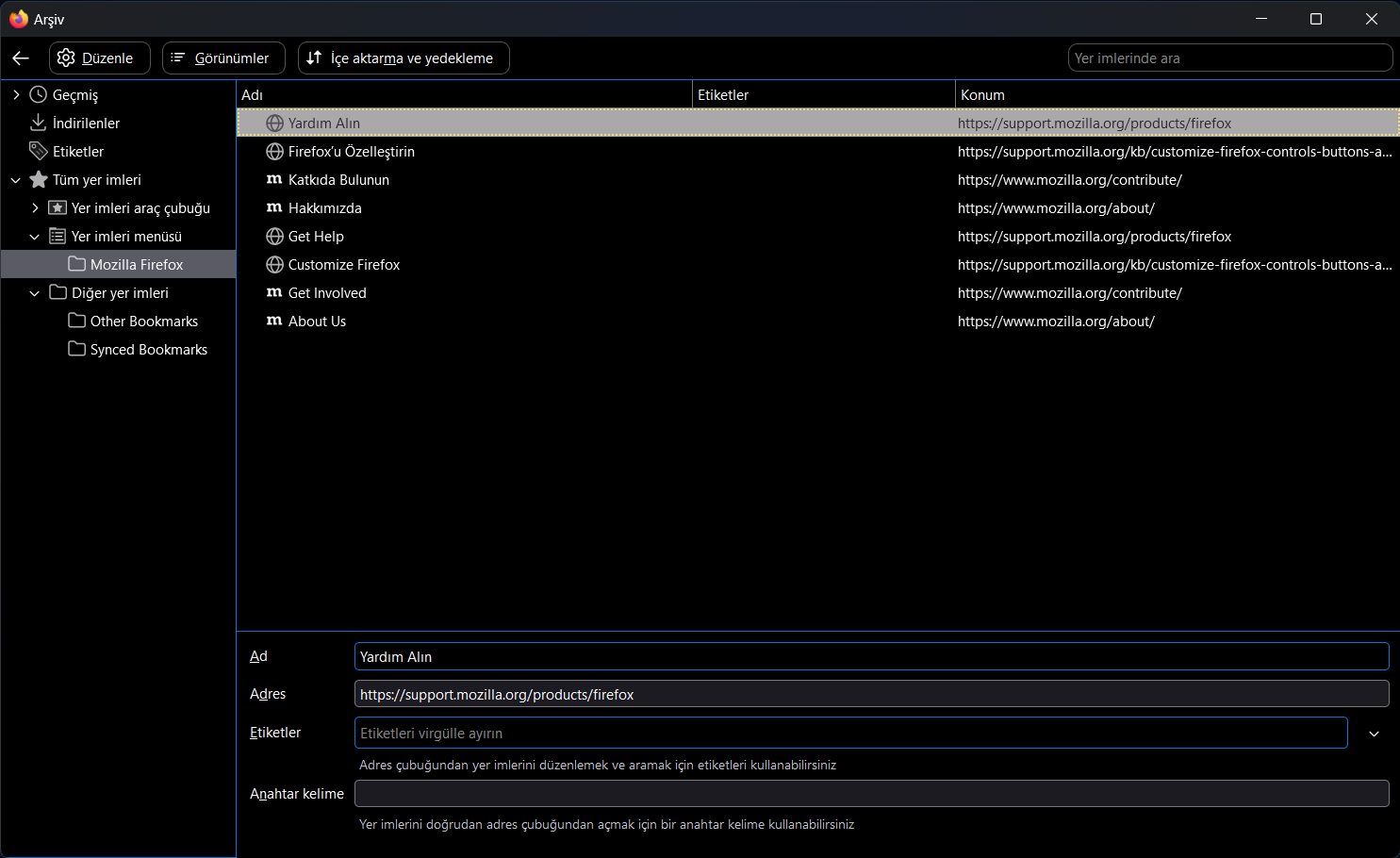1400x858 pixels.
Task: Click into the Anahtar kelime field
Action: [x=871, y=794]
